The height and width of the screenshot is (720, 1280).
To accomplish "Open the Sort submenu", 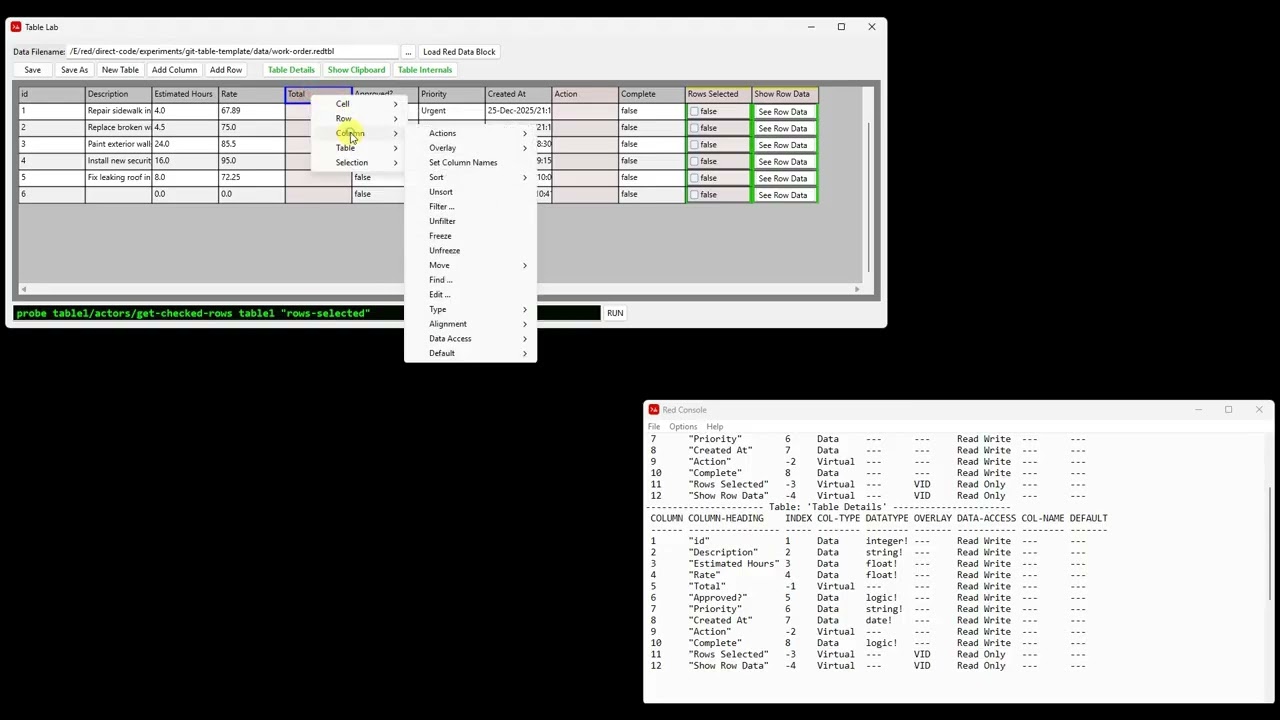I will (x=470, y=177).
